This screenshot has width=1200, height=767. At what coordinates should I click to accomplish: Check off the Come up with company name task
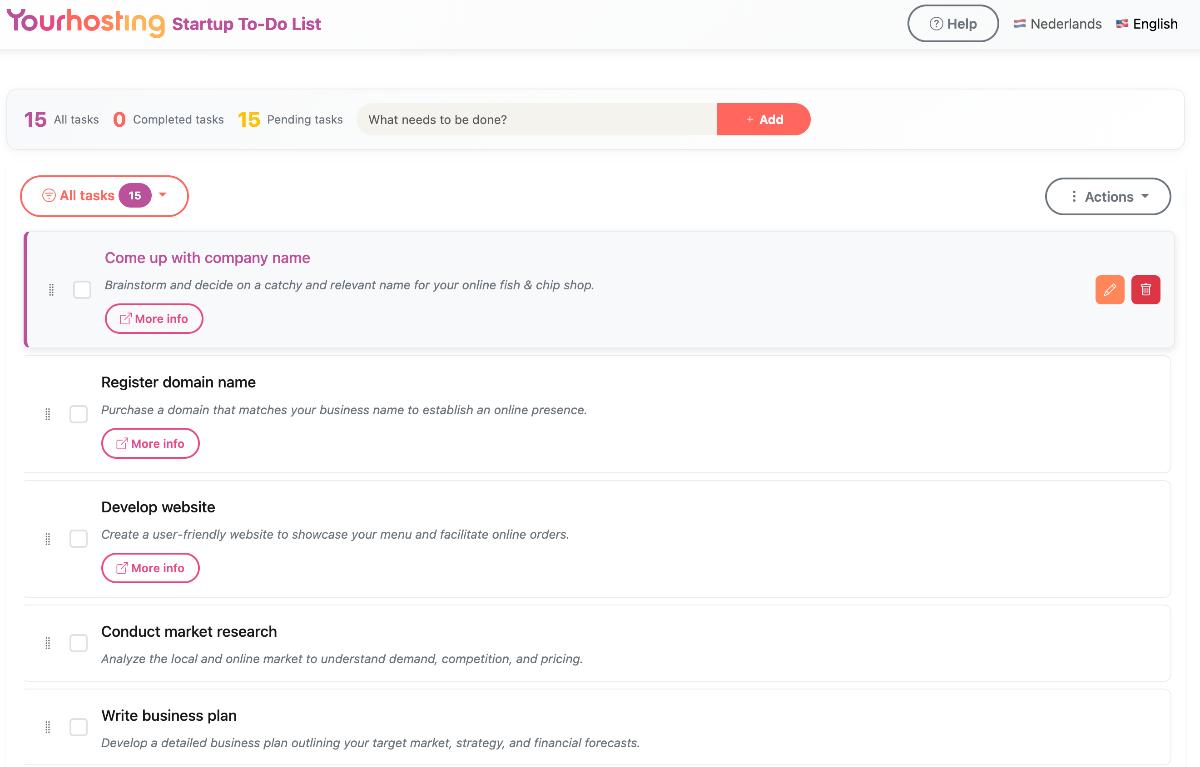click(82, 289)
